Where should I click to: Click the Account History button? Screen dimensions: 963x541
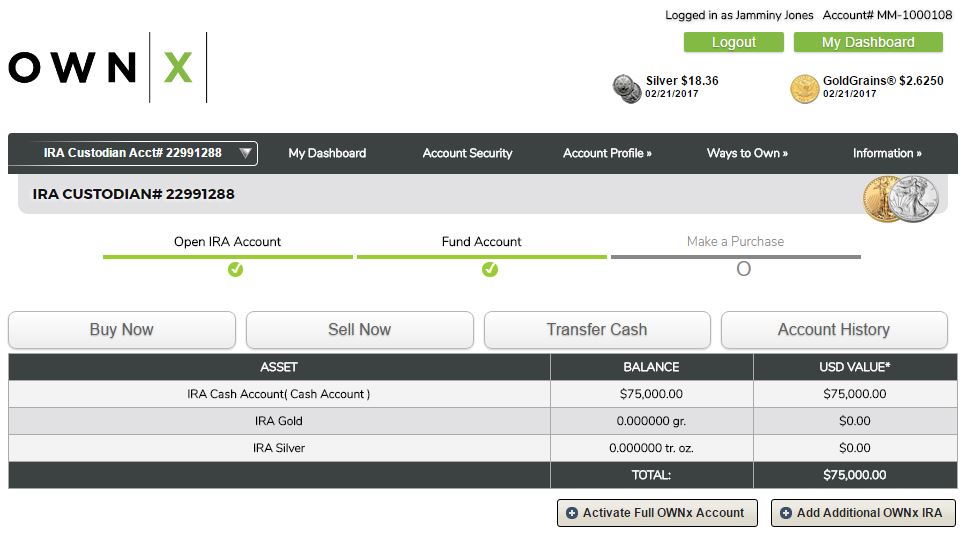click(x=834, y=330)
